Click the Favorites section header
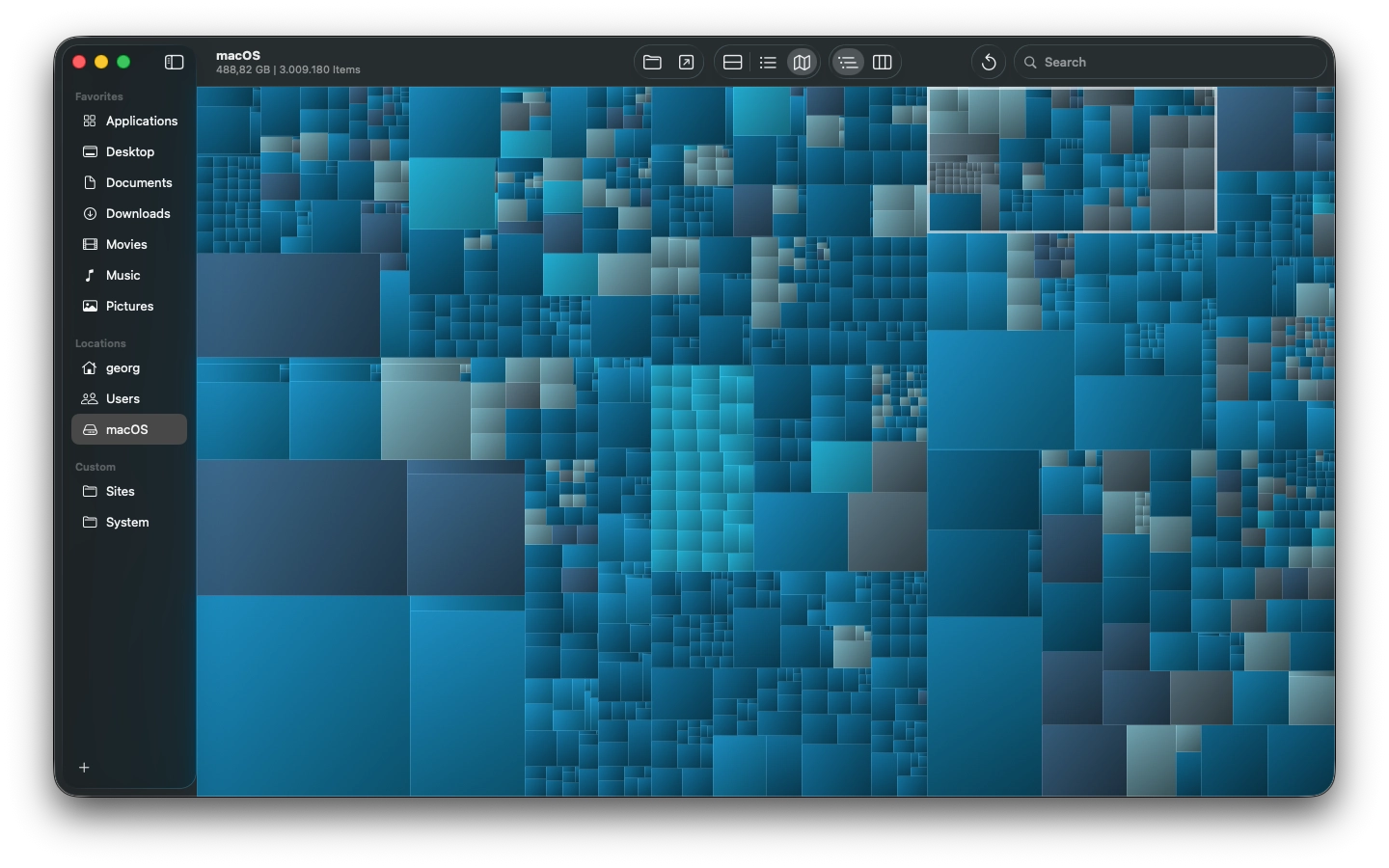 [x=99, y=96]
